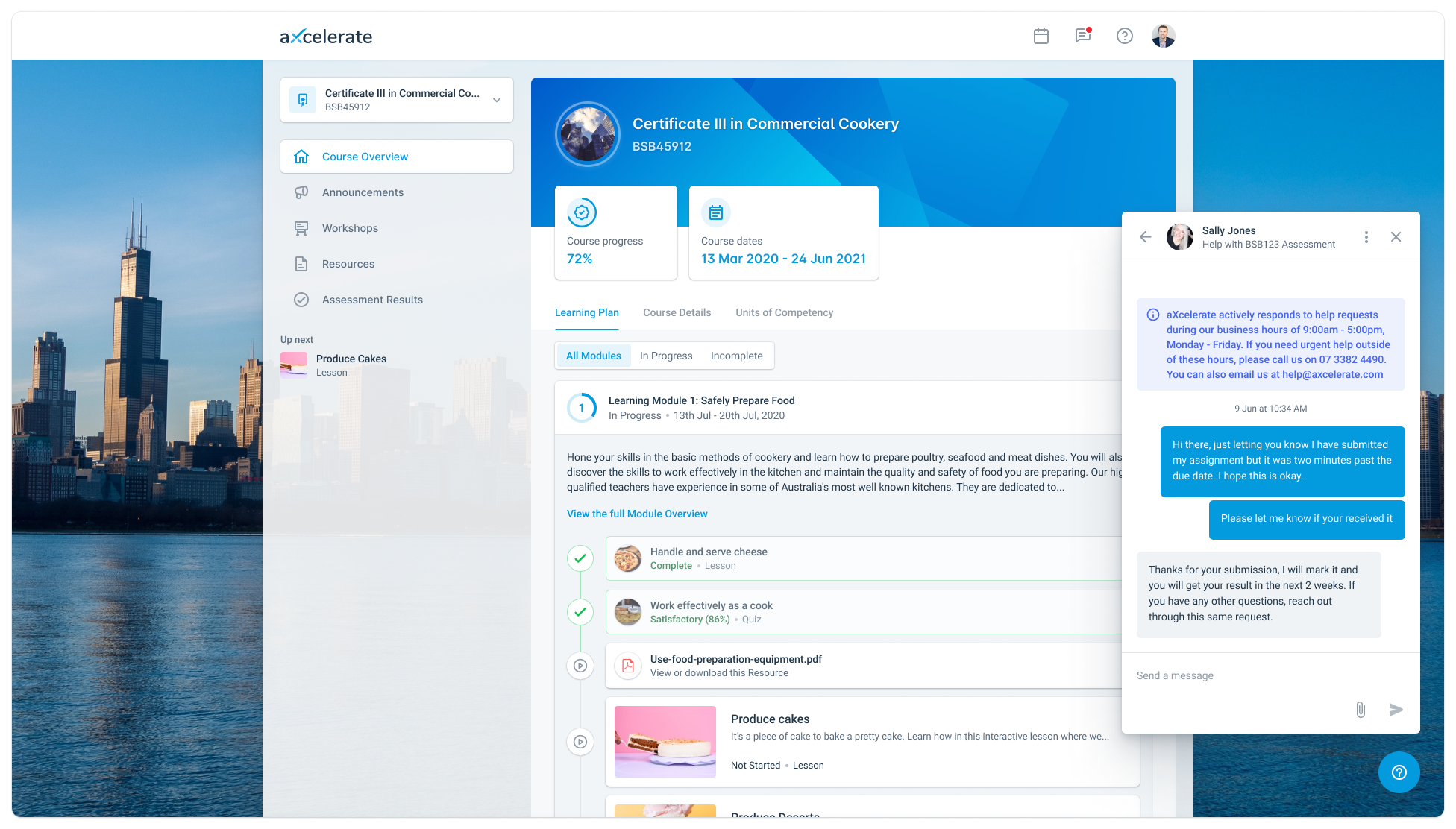The height and width of the screenshot is (829, 1456).
Task: Open messages icon with red notification dot
Action: point(1083,35)
